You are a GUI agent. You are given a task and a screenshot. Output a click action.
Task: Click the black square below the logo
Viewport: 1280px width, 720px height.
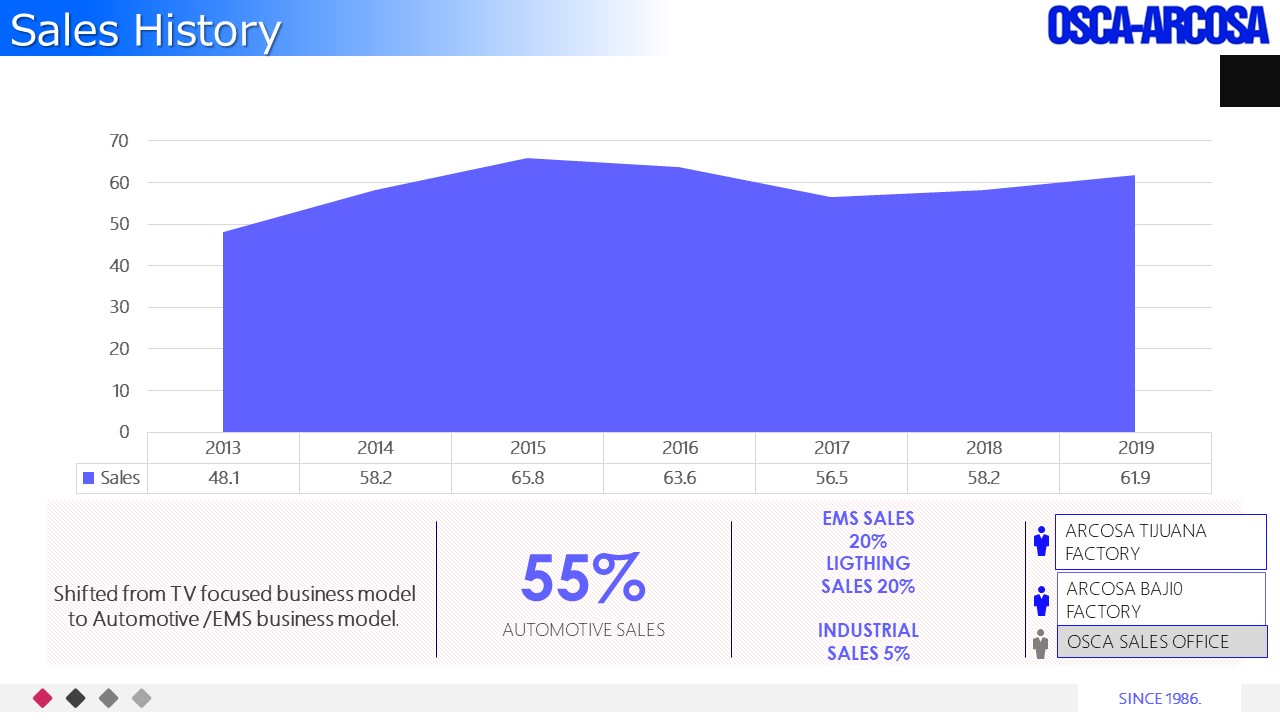click(1249, 81)
